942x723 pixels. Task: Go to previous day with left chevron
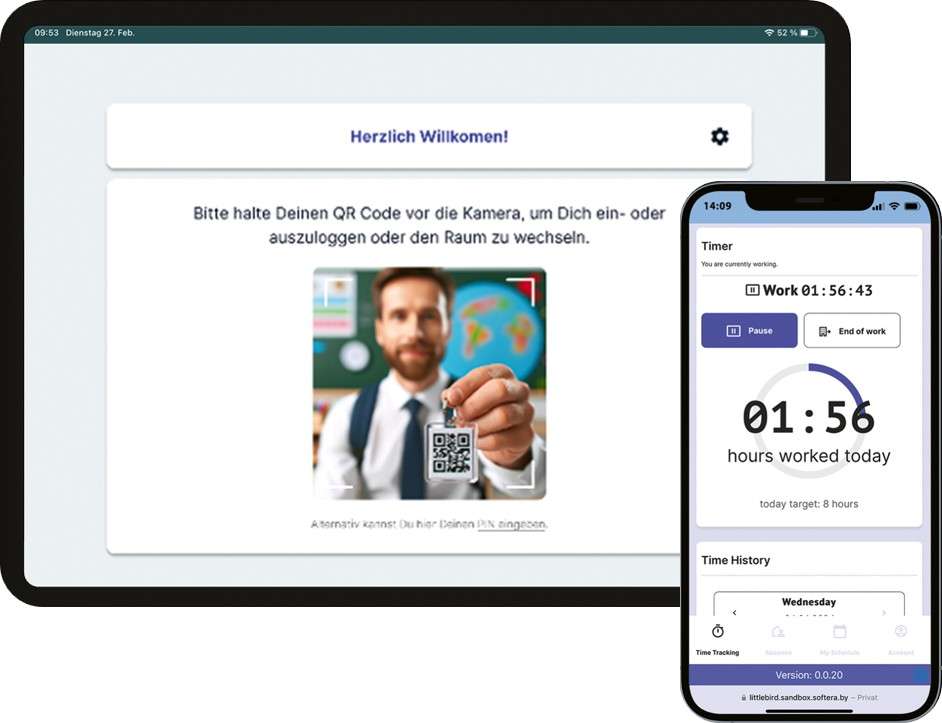click(x=734, y=611)
